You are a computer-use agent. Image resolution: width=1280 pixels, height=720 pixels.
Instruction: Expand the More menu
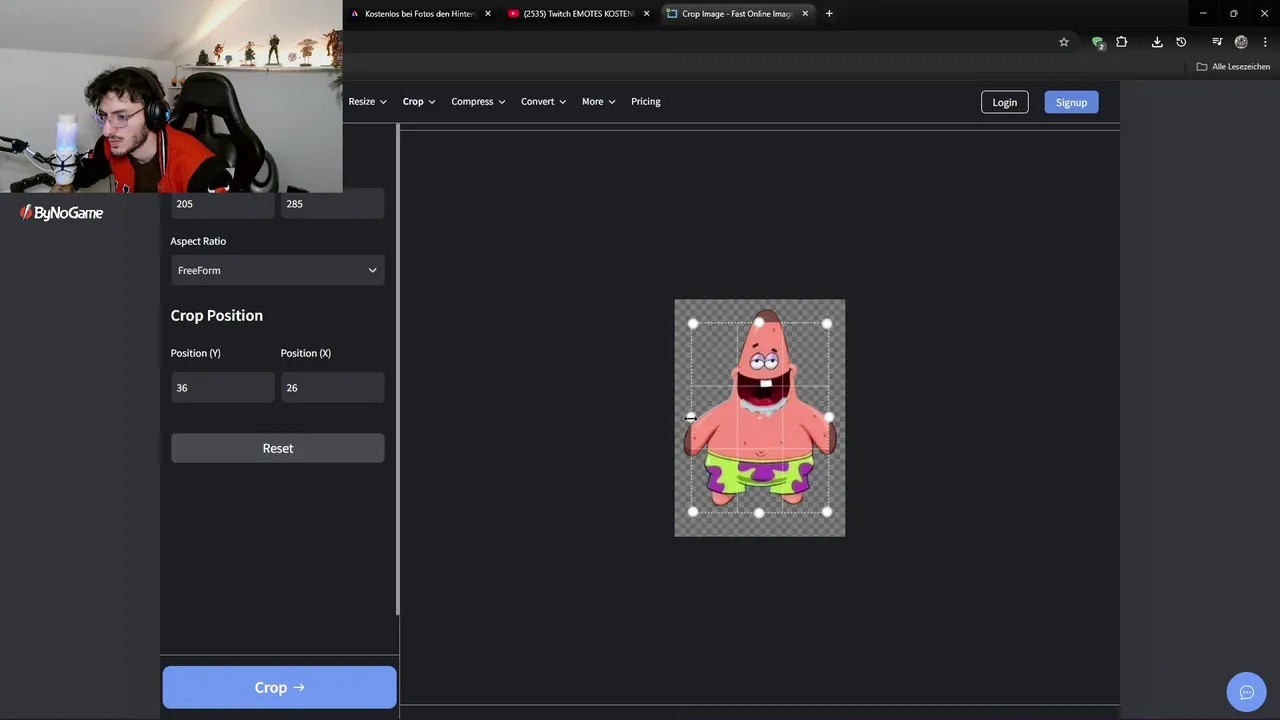tap(598, 102)
